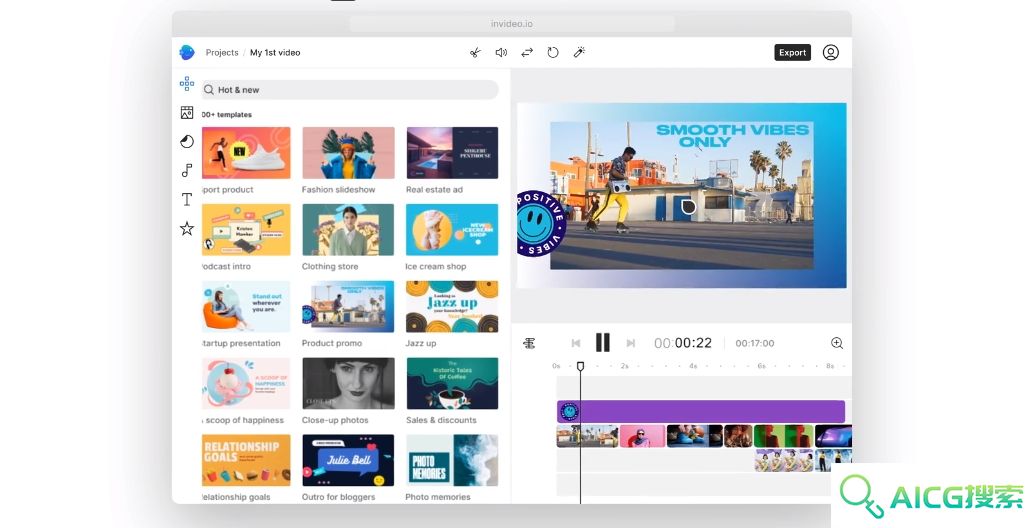Click the Export button
This screenshot has width=1031, height=528.
pos(792,53)
